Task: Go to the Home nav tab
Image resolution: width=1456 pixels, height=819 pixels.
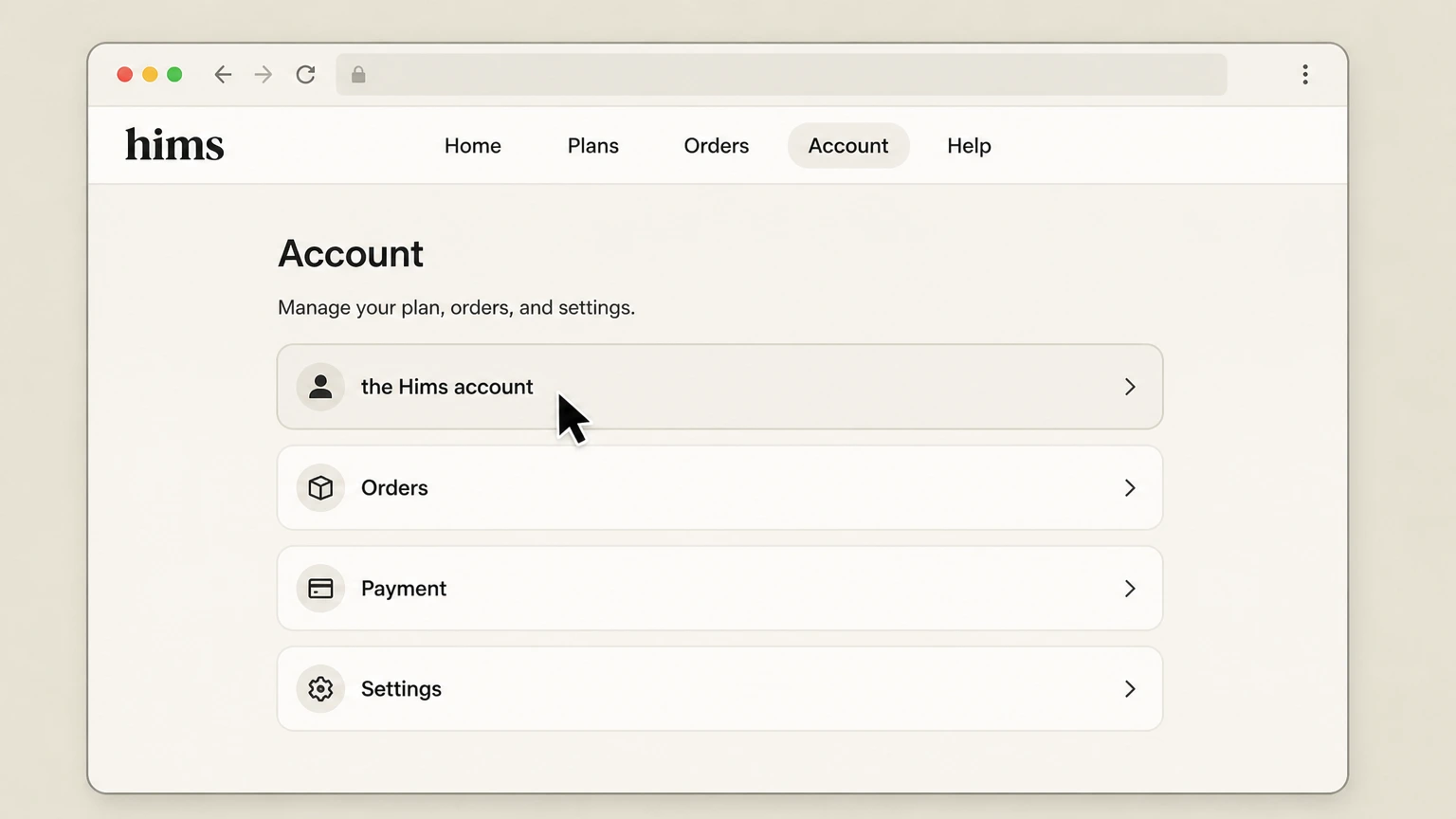Action: pos(473,146)
